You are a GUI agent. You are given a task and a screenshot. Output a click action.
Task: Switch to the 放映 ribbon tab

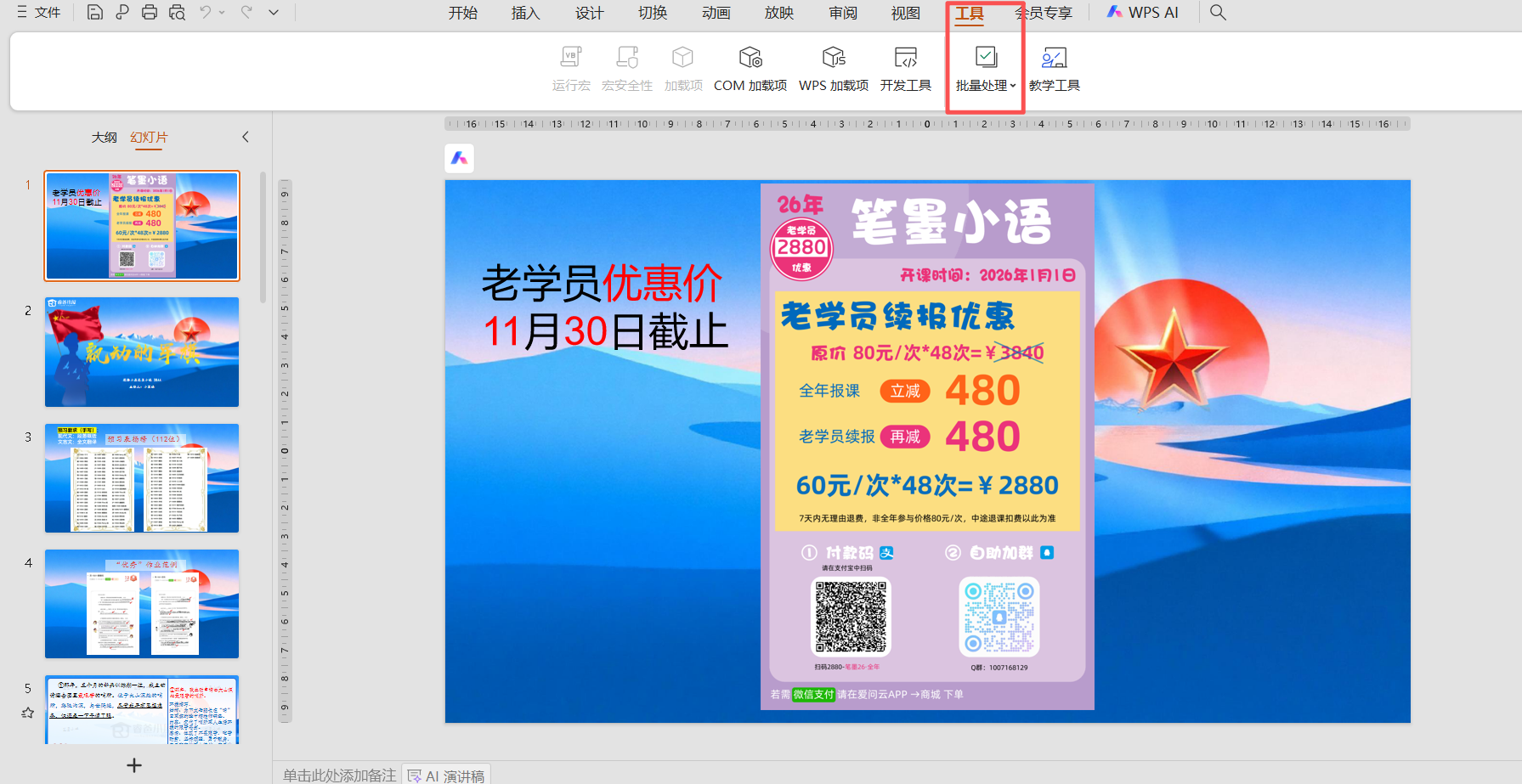779,13
